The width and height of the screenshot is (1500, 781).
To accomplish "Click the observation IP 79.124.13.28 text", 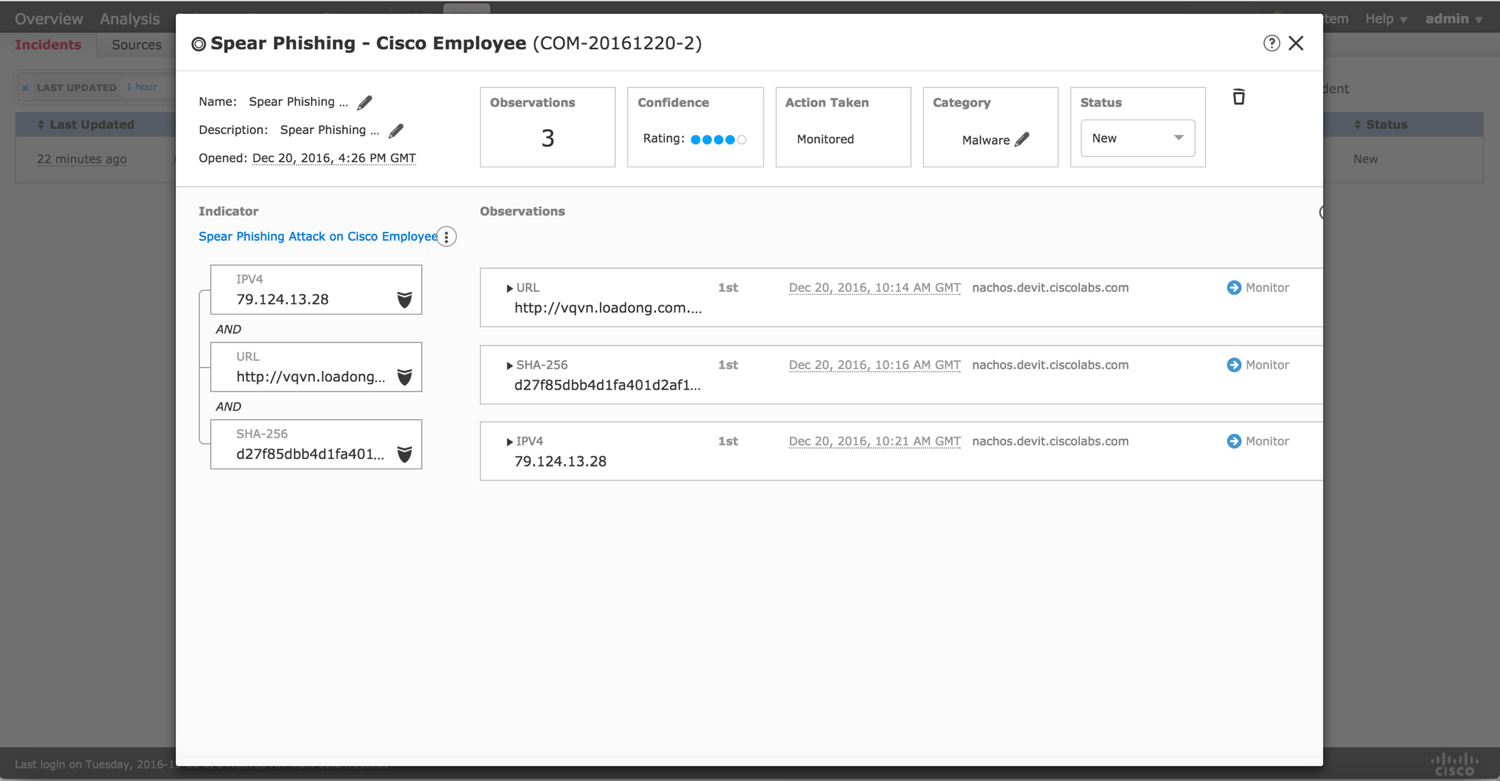I will click(x=560, y=462).
